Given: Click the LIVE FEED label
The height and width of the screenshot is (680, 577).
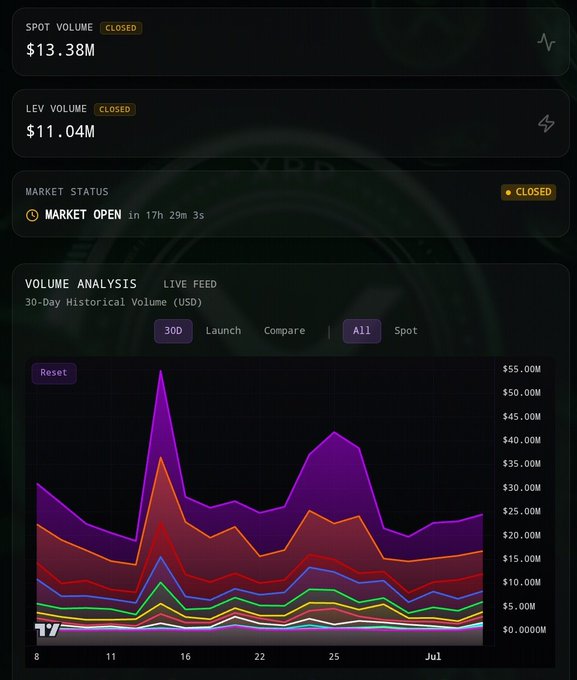Looking at the screenshot, I should click(x=190, y=284).
